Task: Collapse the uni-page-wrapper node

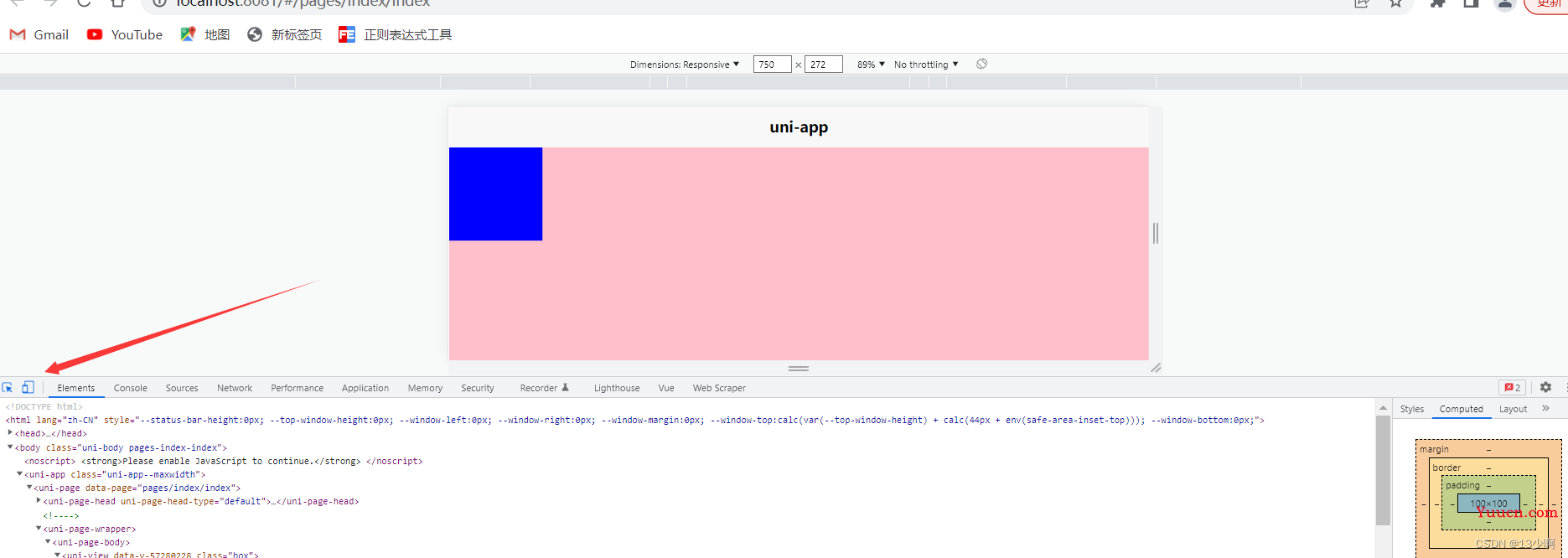Action: coord(39,529)
